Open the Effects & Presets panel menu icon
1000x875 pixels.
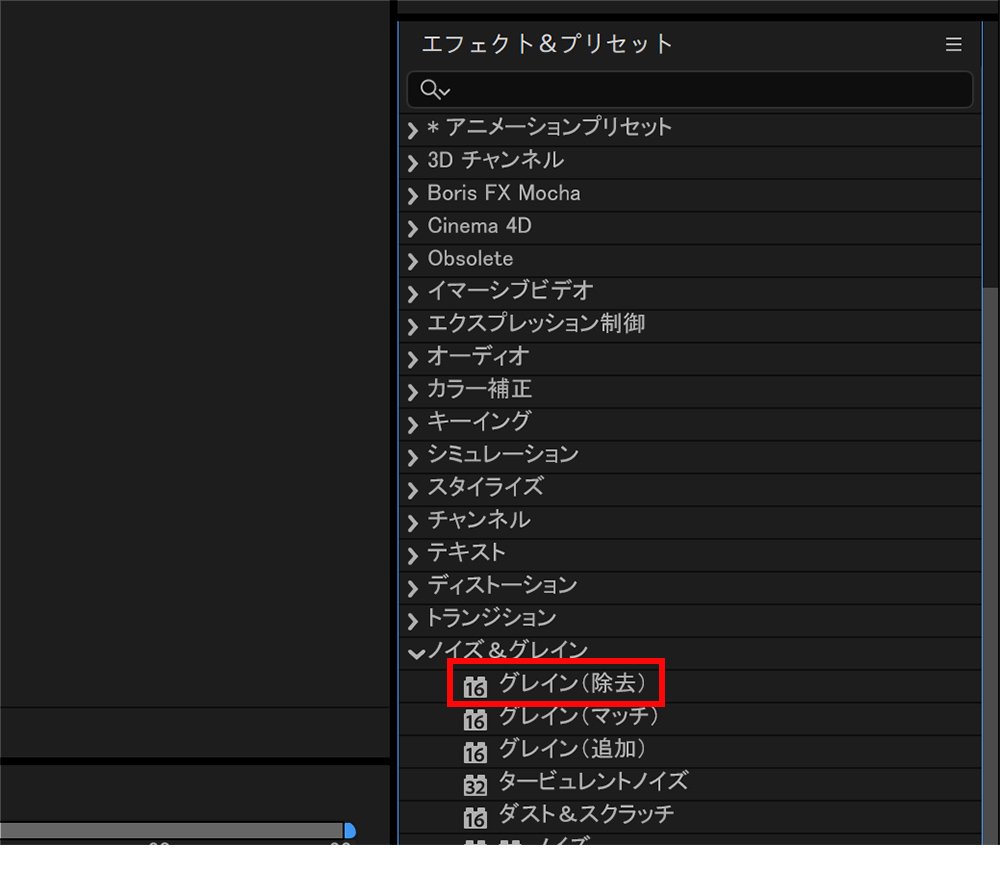953,45
